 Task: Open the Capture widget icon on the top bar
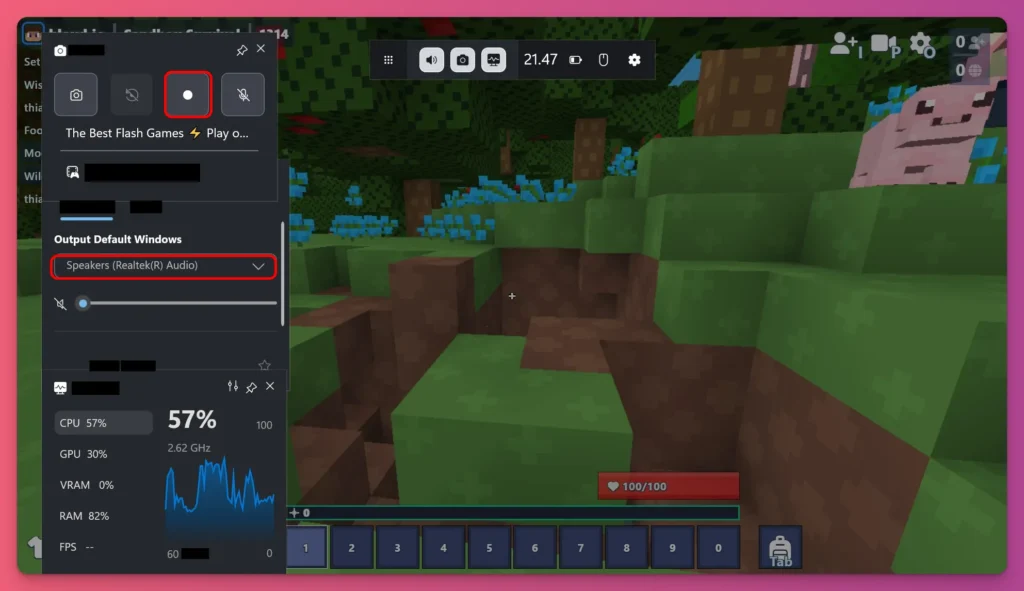(x=462, y=60)
